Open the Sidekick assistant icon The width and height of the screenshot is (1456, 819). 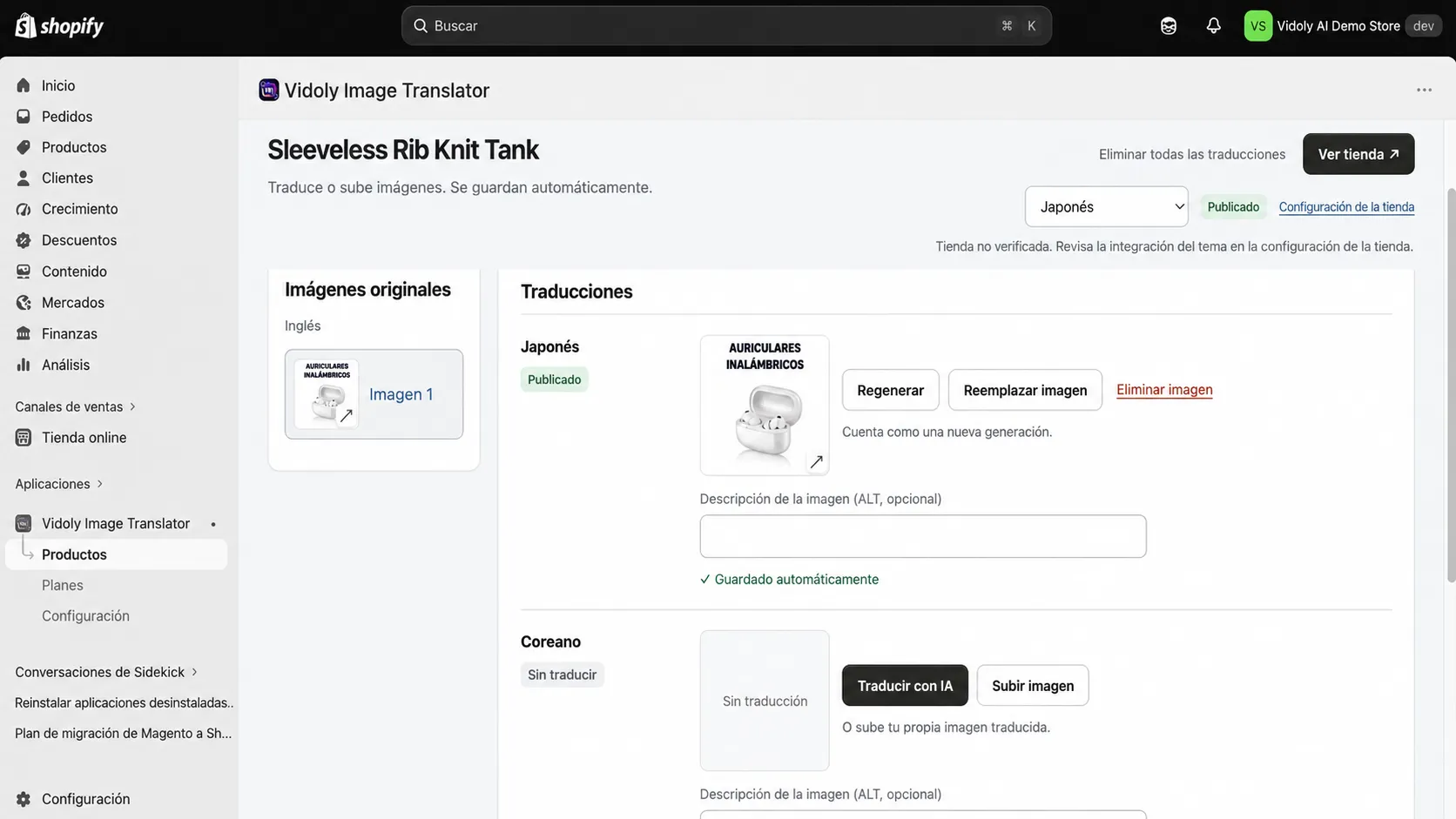pyautogui.click(x=1169, y=26)
